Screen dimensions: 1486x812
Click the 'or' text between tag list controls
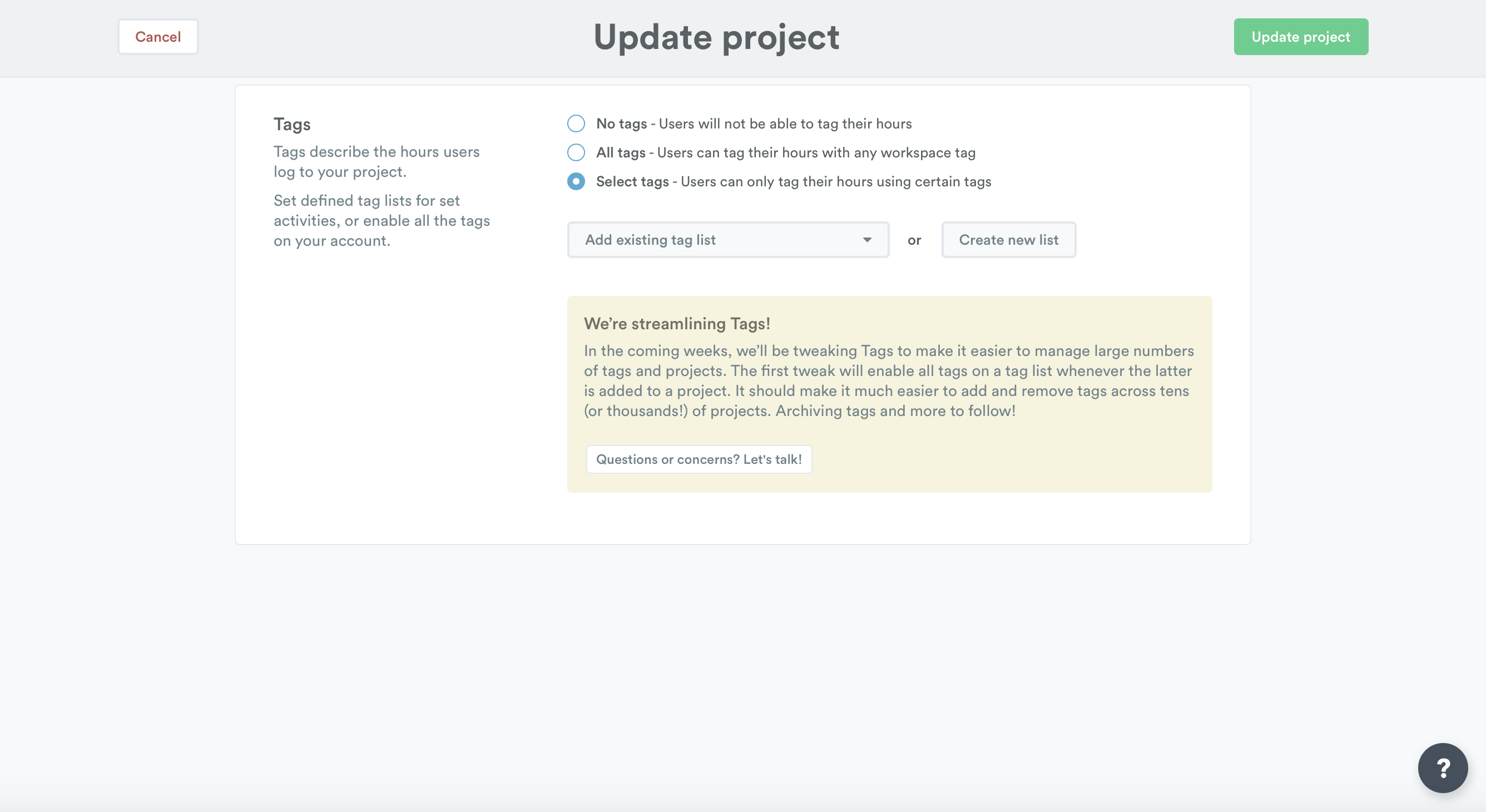click(x=914, y=240)
